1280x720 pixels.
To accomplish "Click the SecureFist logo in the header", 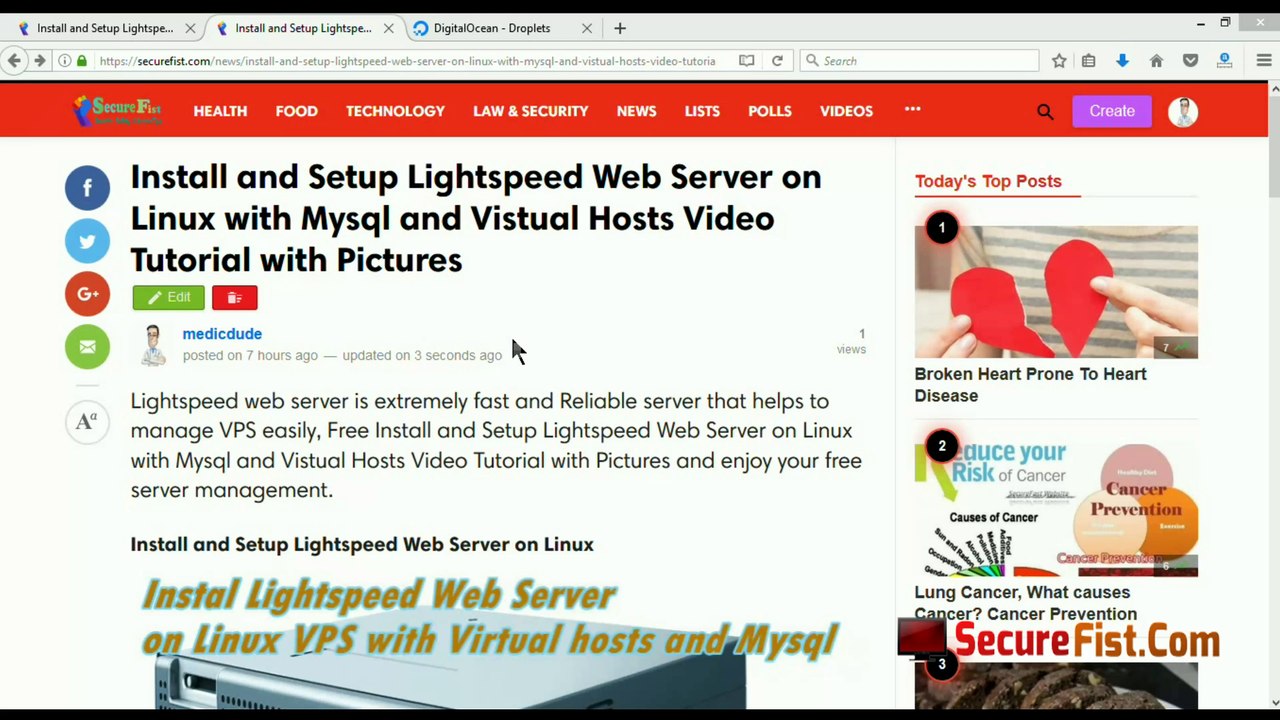I will pos(117,111).
